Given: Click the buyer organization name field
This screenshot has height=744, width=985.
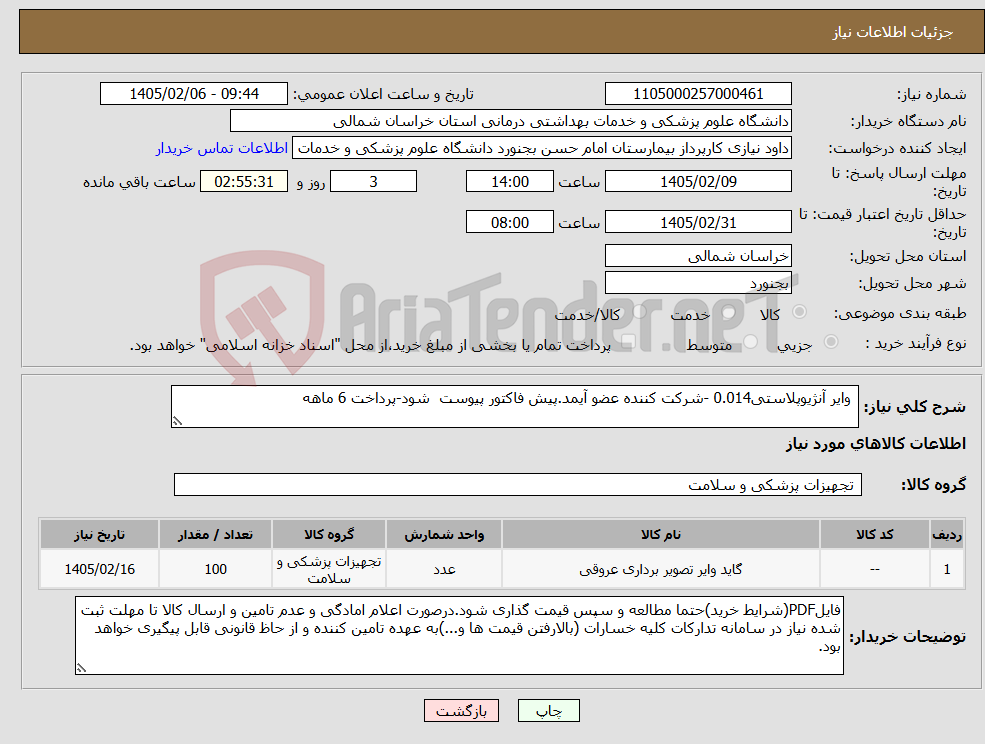Looking at the screenshot, I should pyautogui.click(x=511, y=121).
